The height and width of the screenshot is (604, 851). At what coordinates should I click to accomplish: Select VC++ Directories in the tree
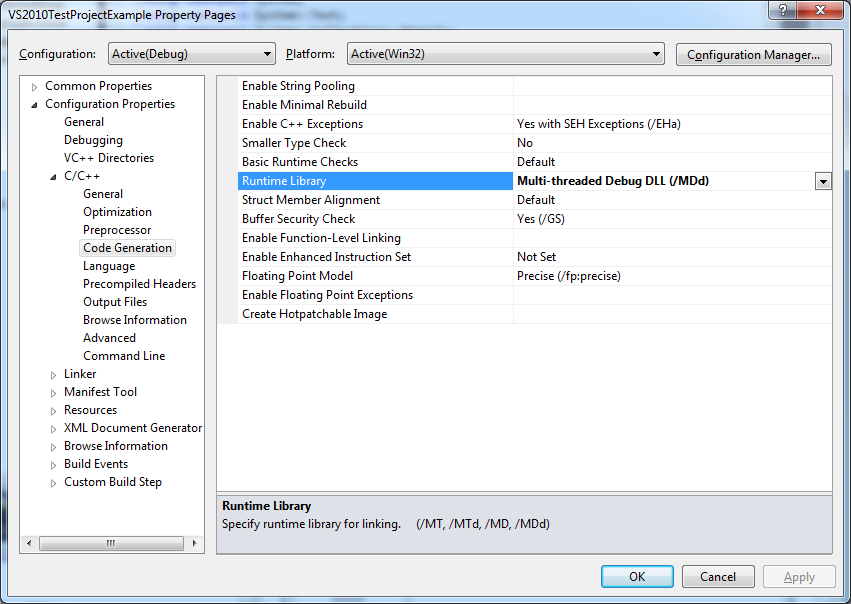click(109, 158)
